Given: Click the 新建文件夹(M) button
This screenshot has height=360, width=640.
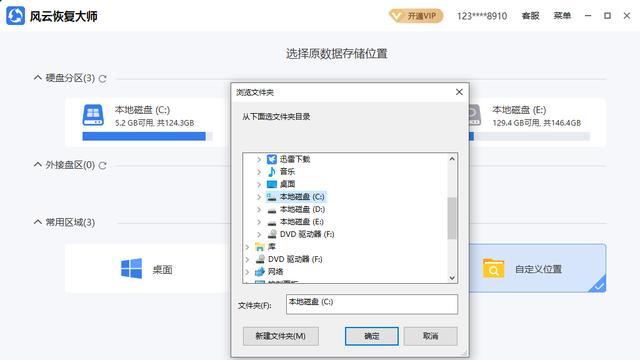Looking at the screenshot, I should click(280, 336).
